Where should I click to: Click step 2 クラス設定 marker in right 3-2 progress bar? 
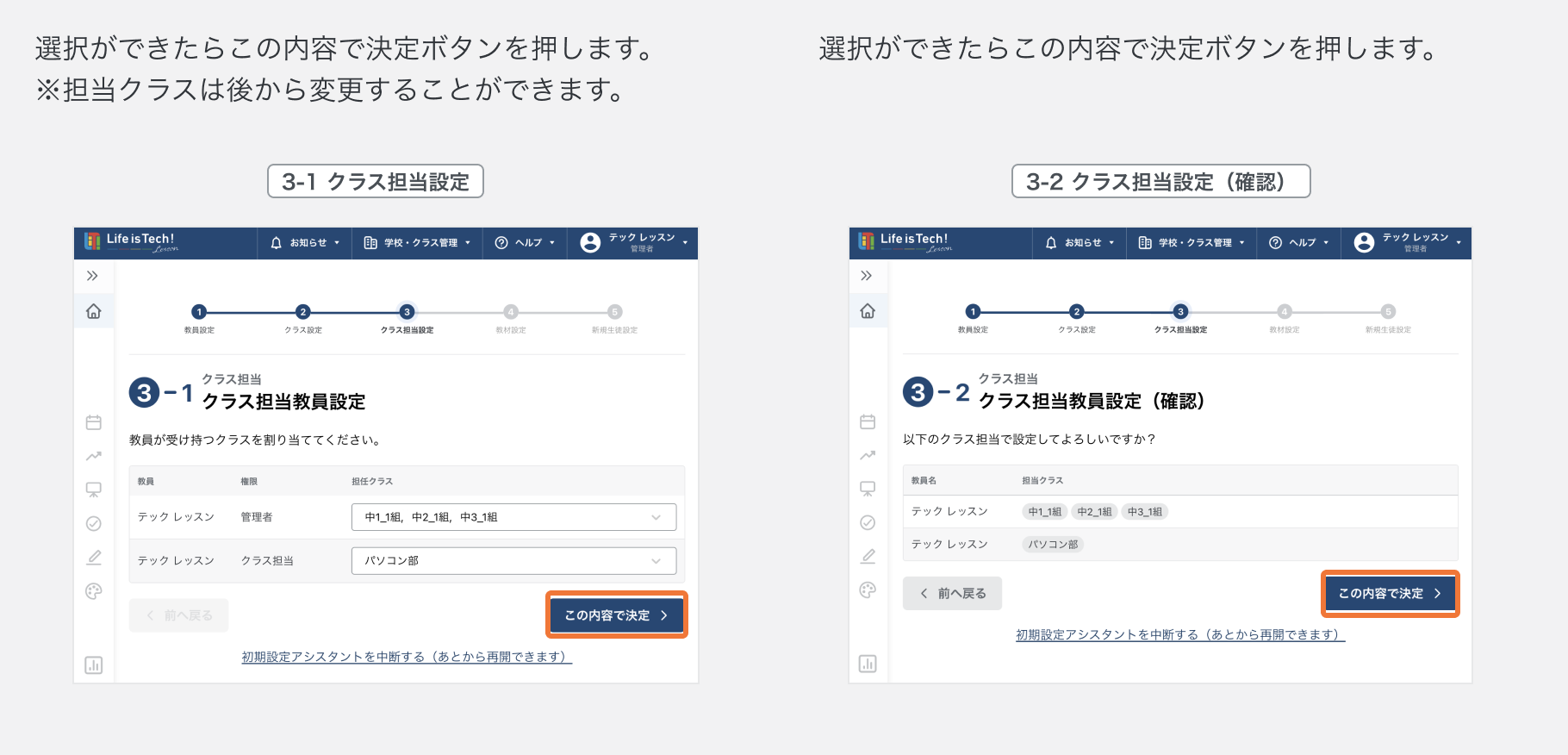[x=1076, y=312]
